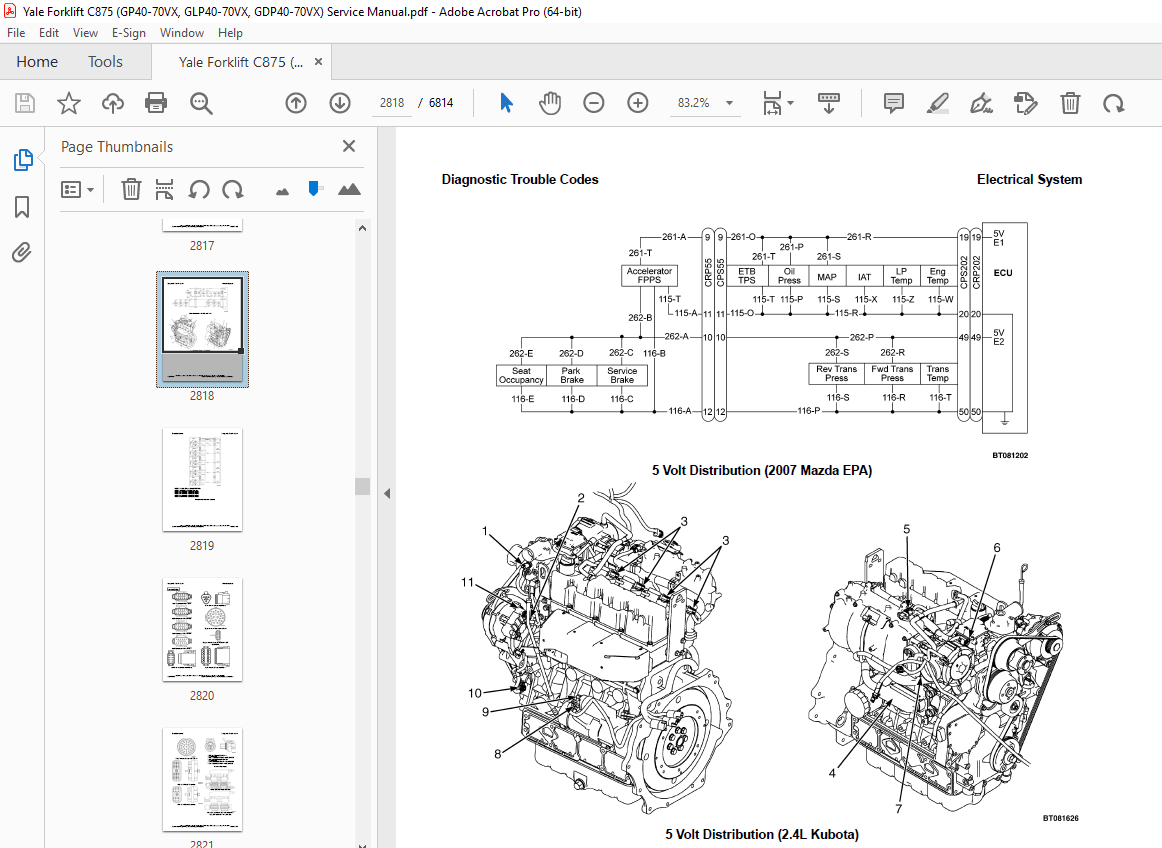Viewport: 1162px width, 848px height.
Task: Adjust the thumbnail size slider handle
Action: [315, 189]
